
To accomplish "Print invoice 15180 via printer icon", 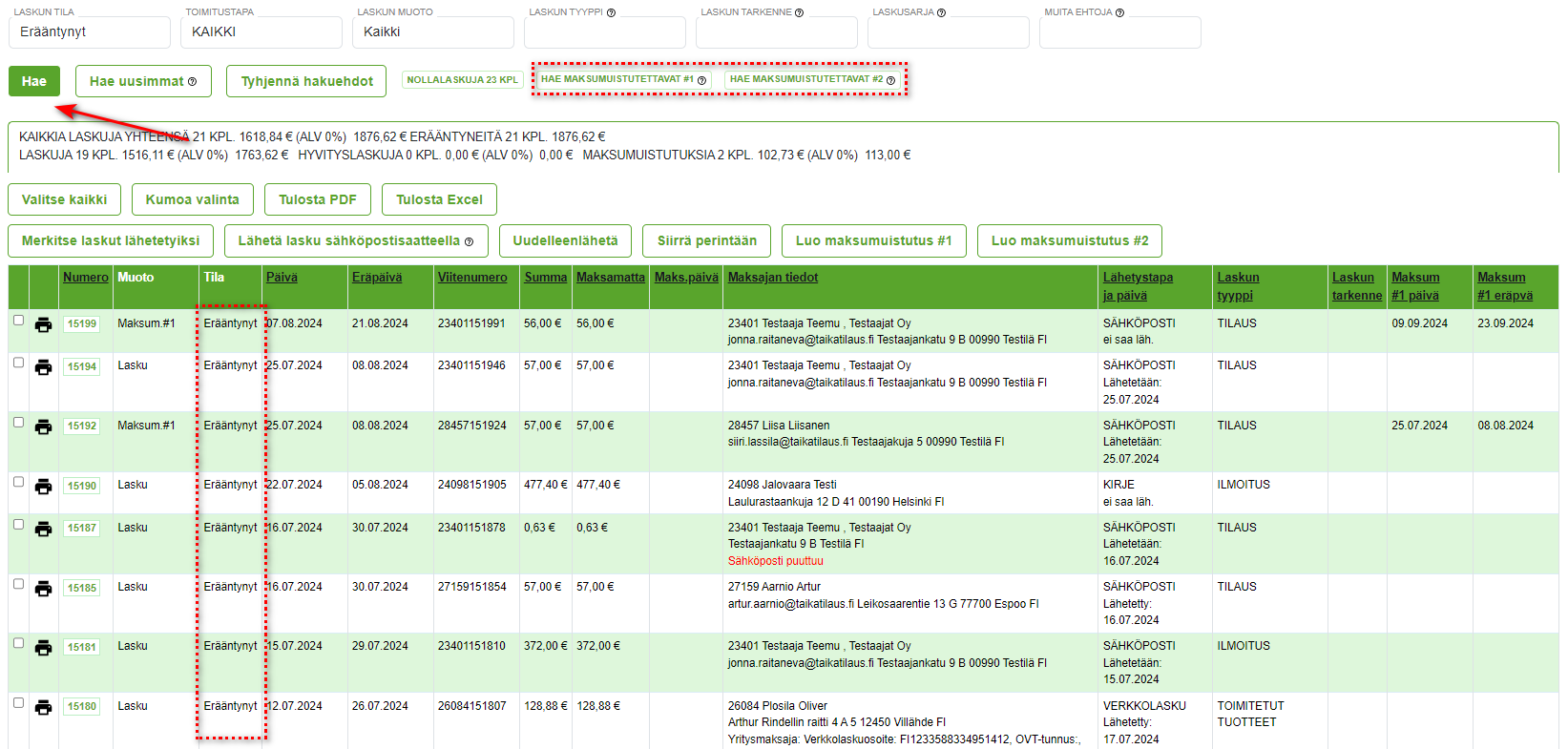I will (43, 708).
